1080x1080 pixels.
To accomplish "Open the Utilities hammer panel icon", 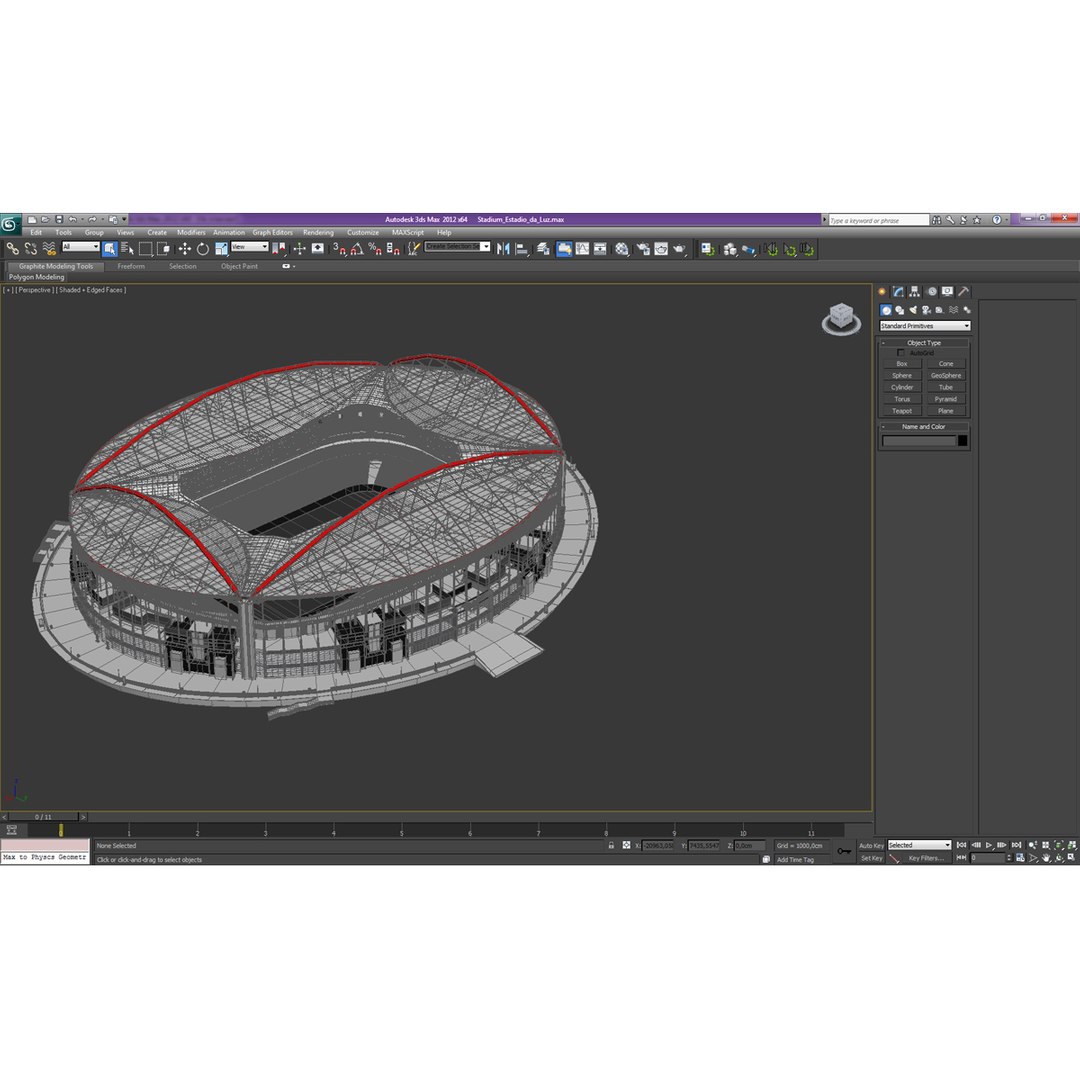I will click(964, 292).
